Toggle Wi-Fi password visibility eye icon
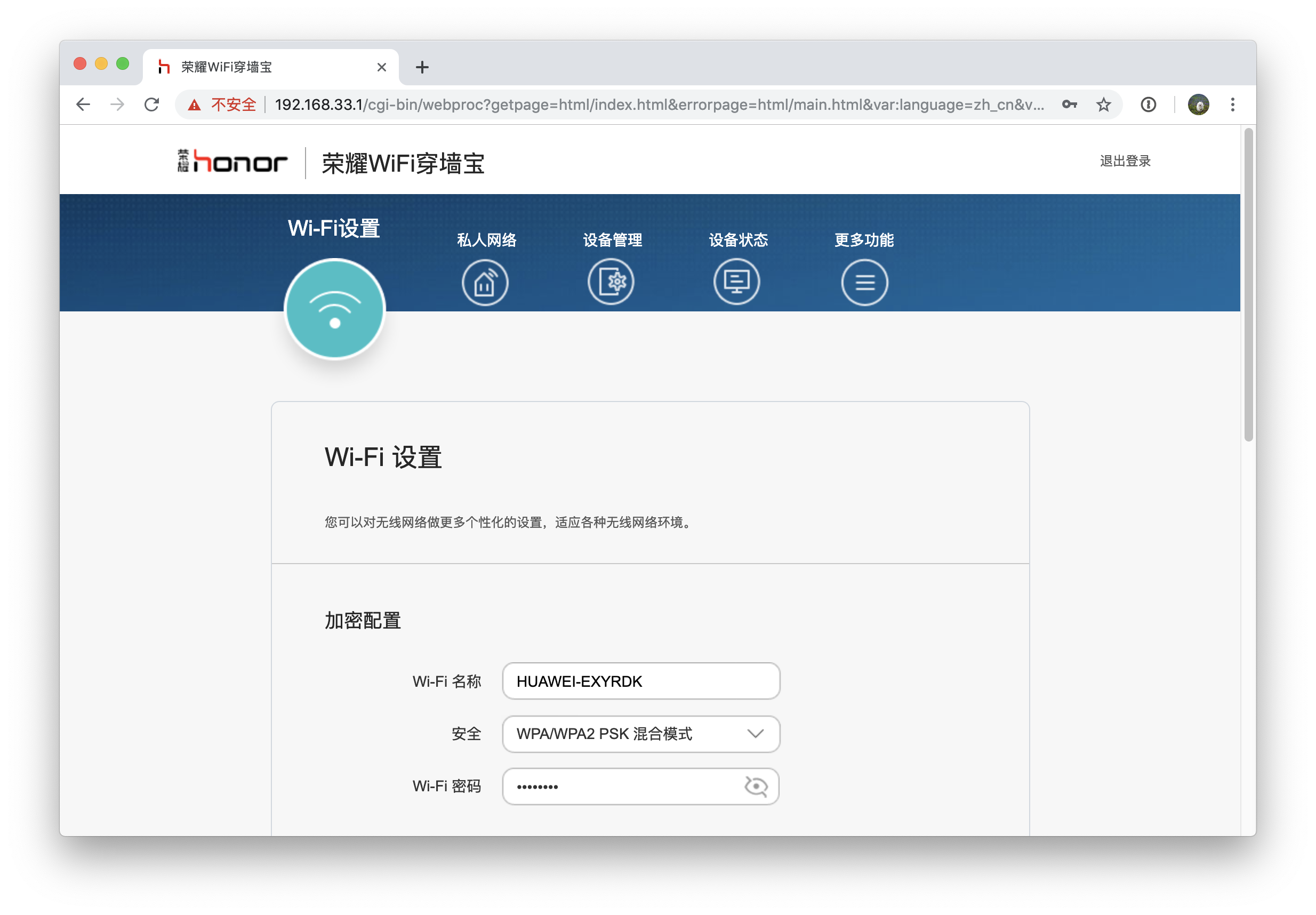 point(756,786)
